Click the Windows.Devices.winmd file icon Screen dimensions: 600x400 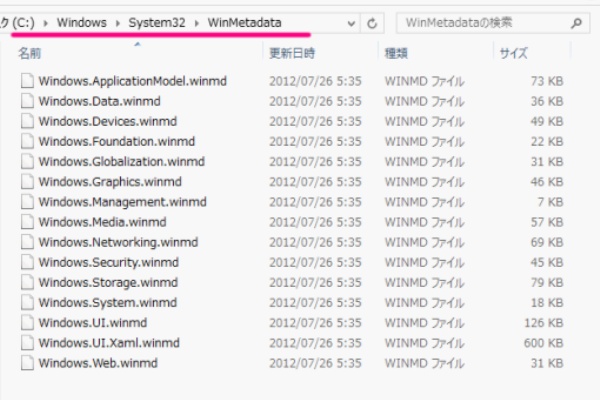[x=27, y=121]
